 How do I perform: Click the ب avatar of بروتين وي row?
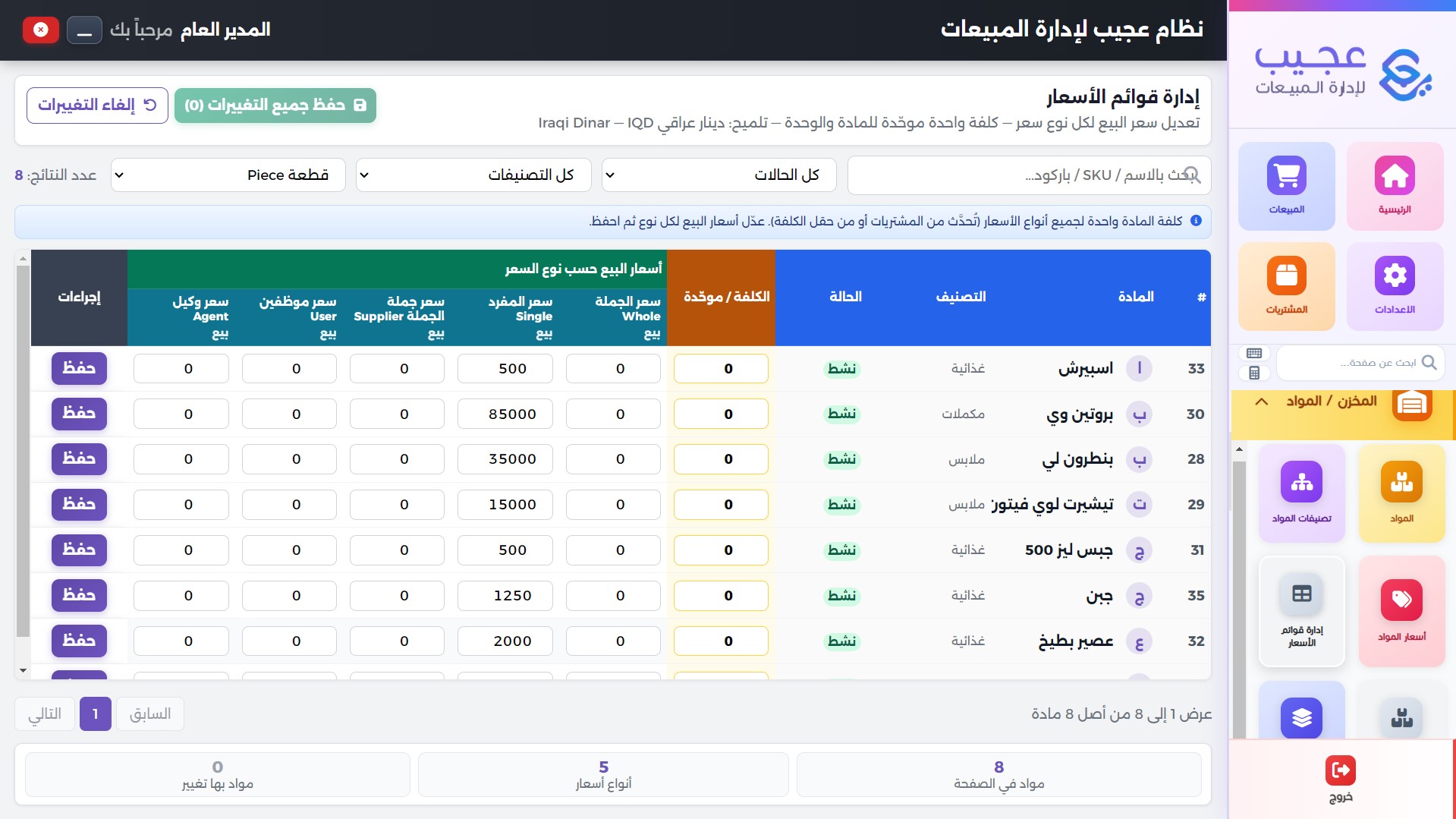[x=1139, y=414]
